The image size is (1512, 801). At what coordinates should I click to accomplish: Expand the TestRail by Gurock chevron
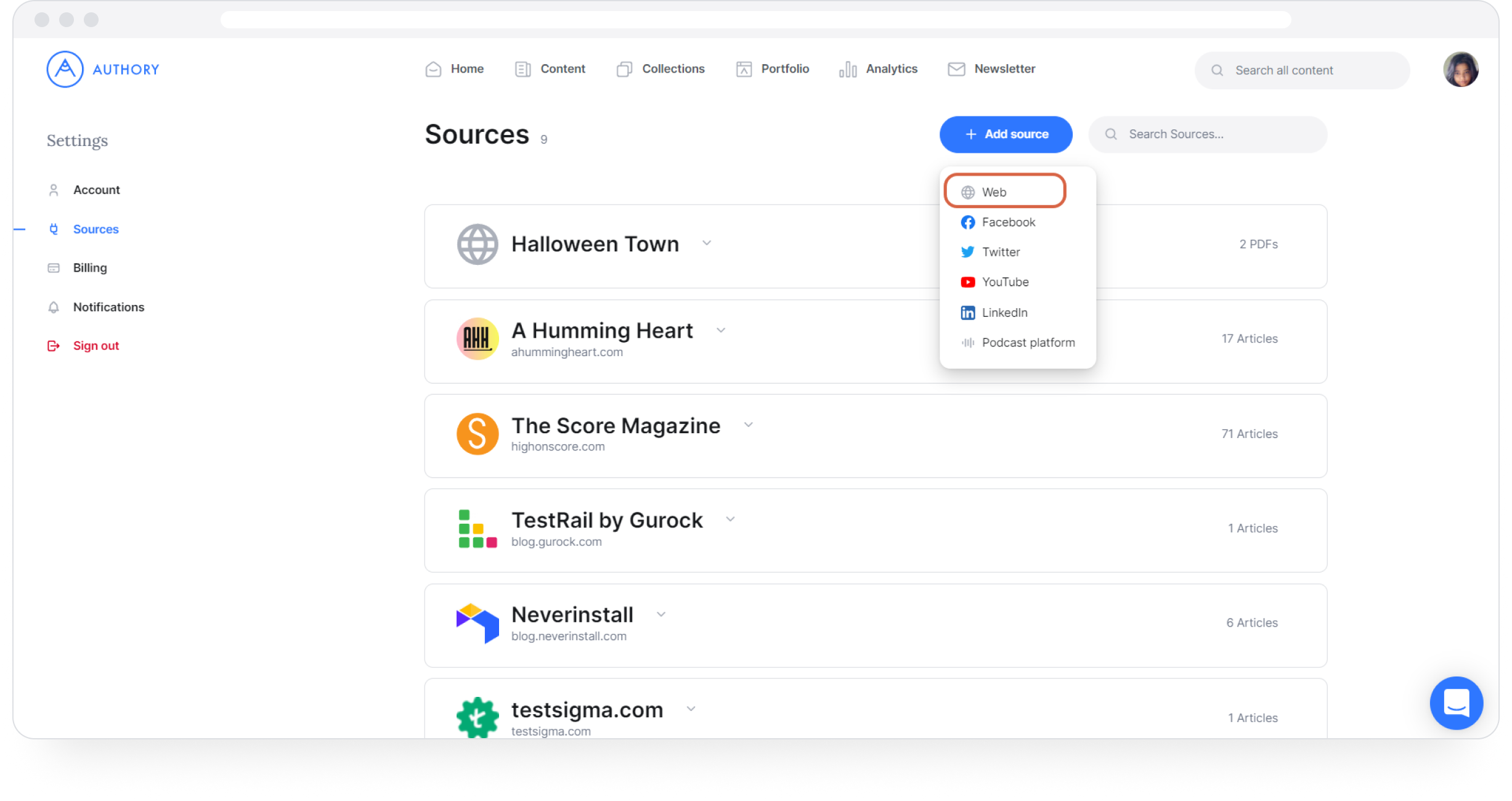point(730,519)
